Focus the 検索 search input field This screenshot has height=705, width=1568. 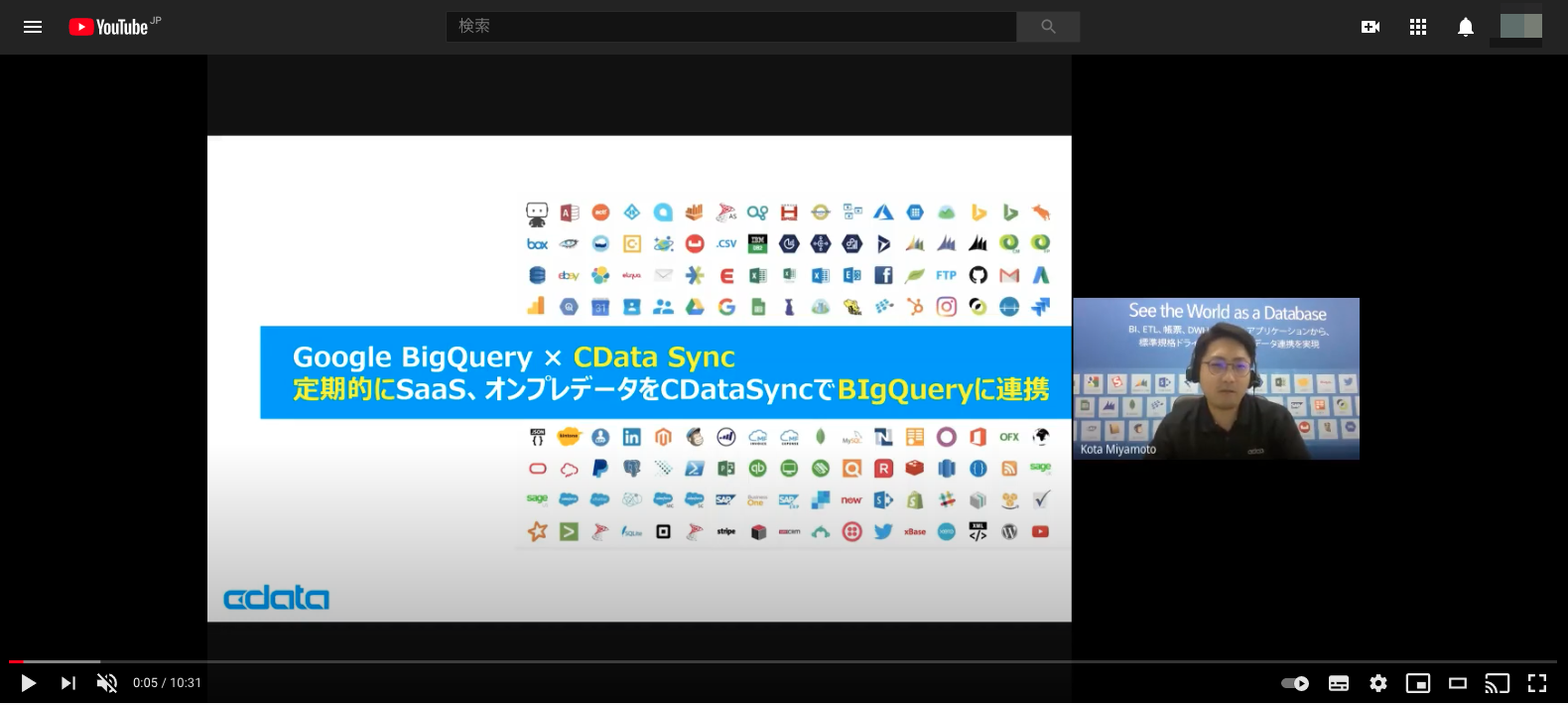click(x=731, y=27)
